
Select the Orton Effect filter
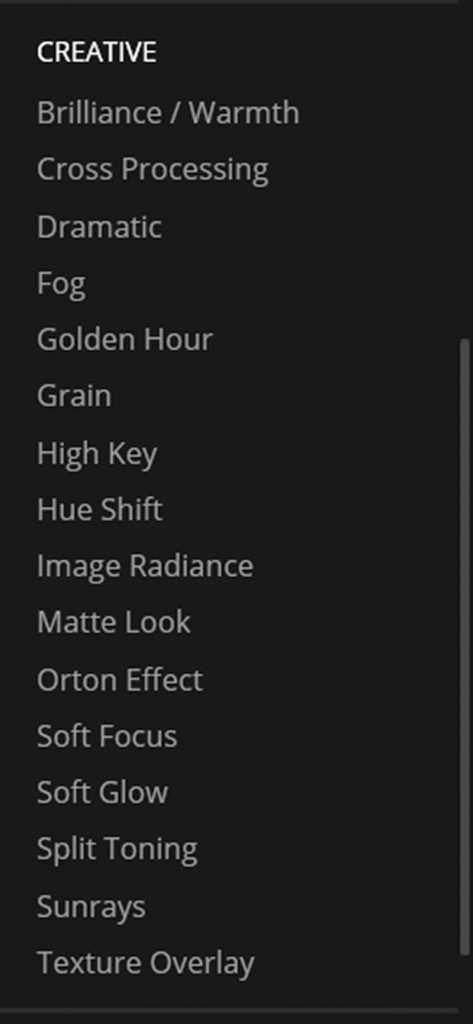point(120,680)
